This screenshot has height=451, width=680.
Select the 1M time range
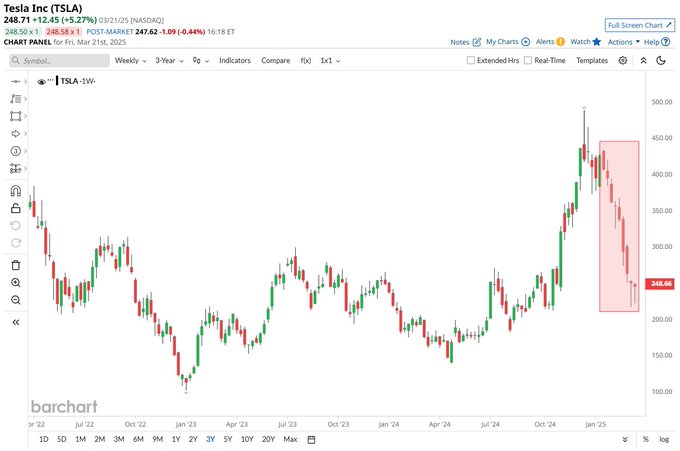coord(81,439)
